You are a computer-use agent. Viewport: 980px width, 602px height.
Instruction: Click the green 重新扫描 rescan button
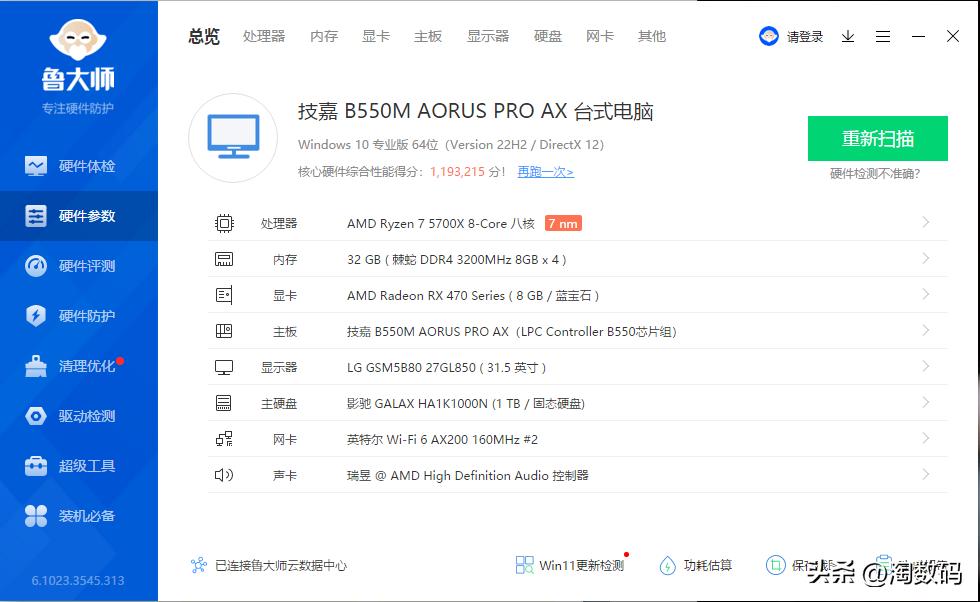point(877,139)
